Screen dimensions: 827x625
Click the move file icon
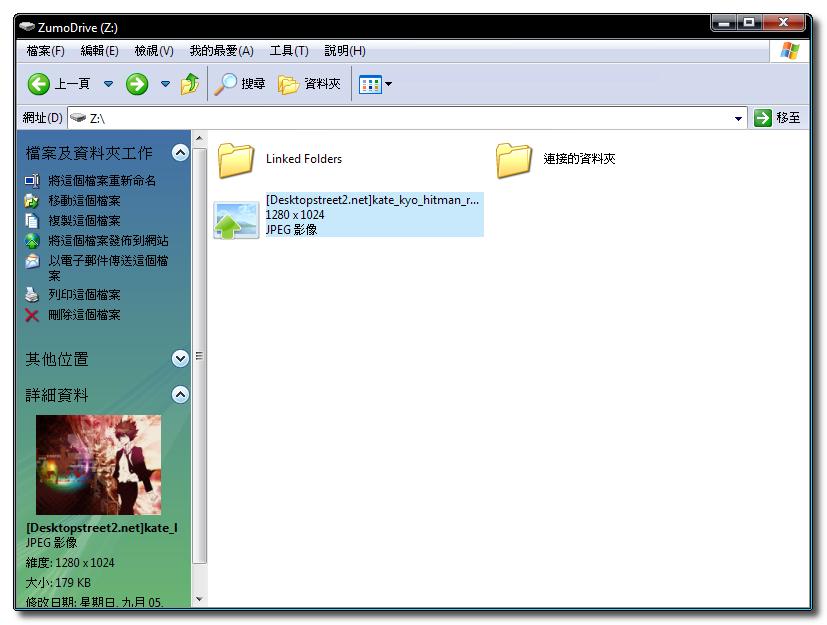pos(32,201)
